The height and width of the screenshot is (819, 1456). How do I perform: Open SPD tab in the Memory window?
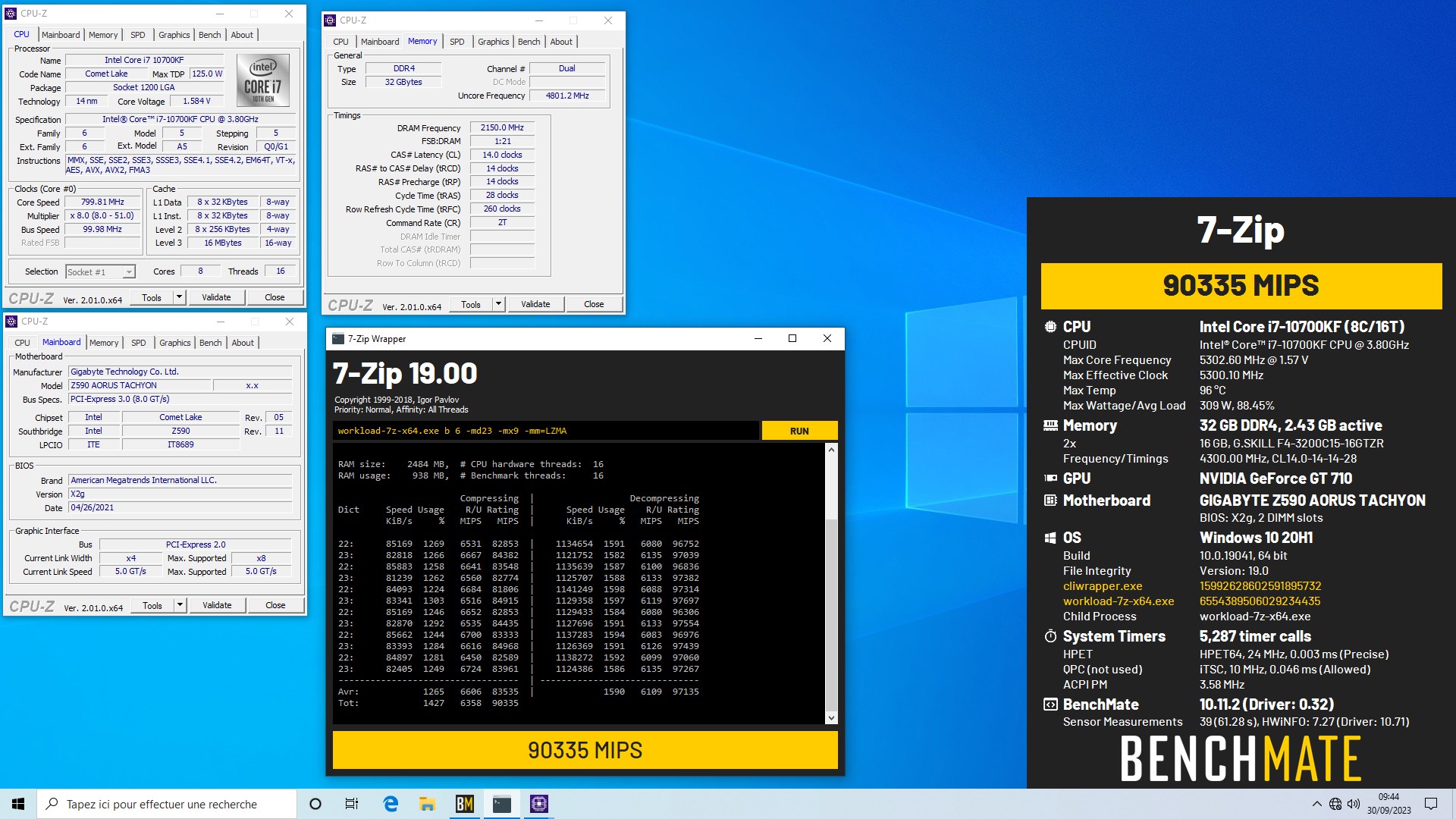457,42
